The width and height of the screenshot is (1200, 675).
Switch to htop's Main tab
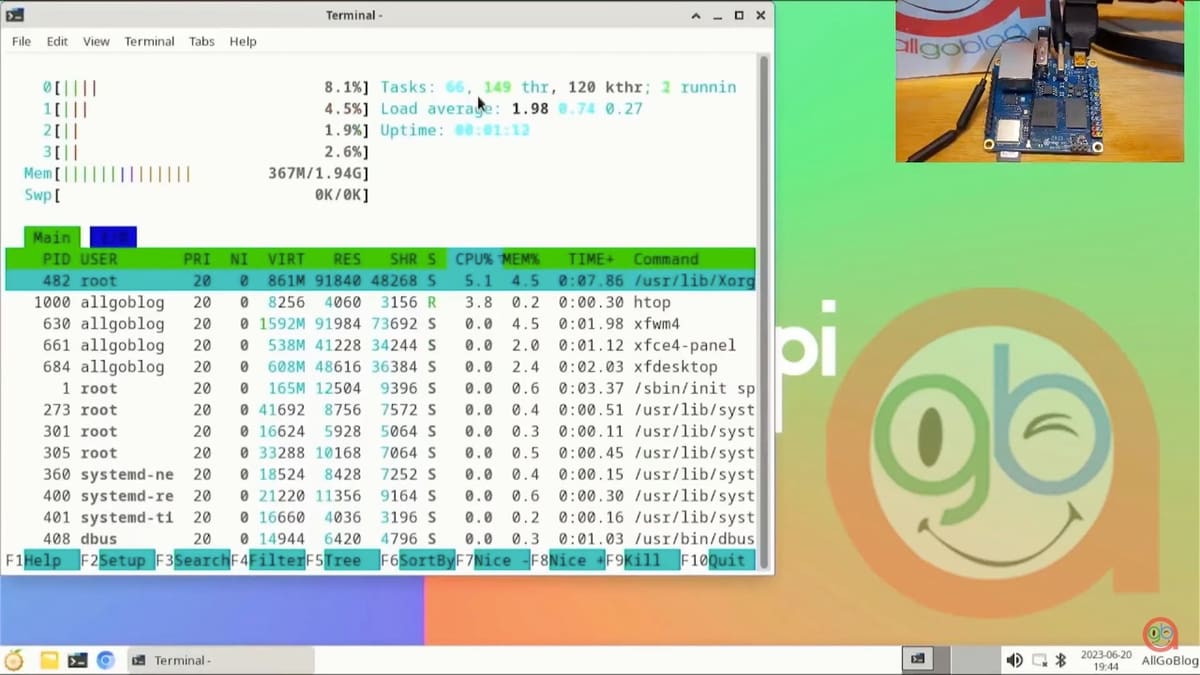coord(51,237)
